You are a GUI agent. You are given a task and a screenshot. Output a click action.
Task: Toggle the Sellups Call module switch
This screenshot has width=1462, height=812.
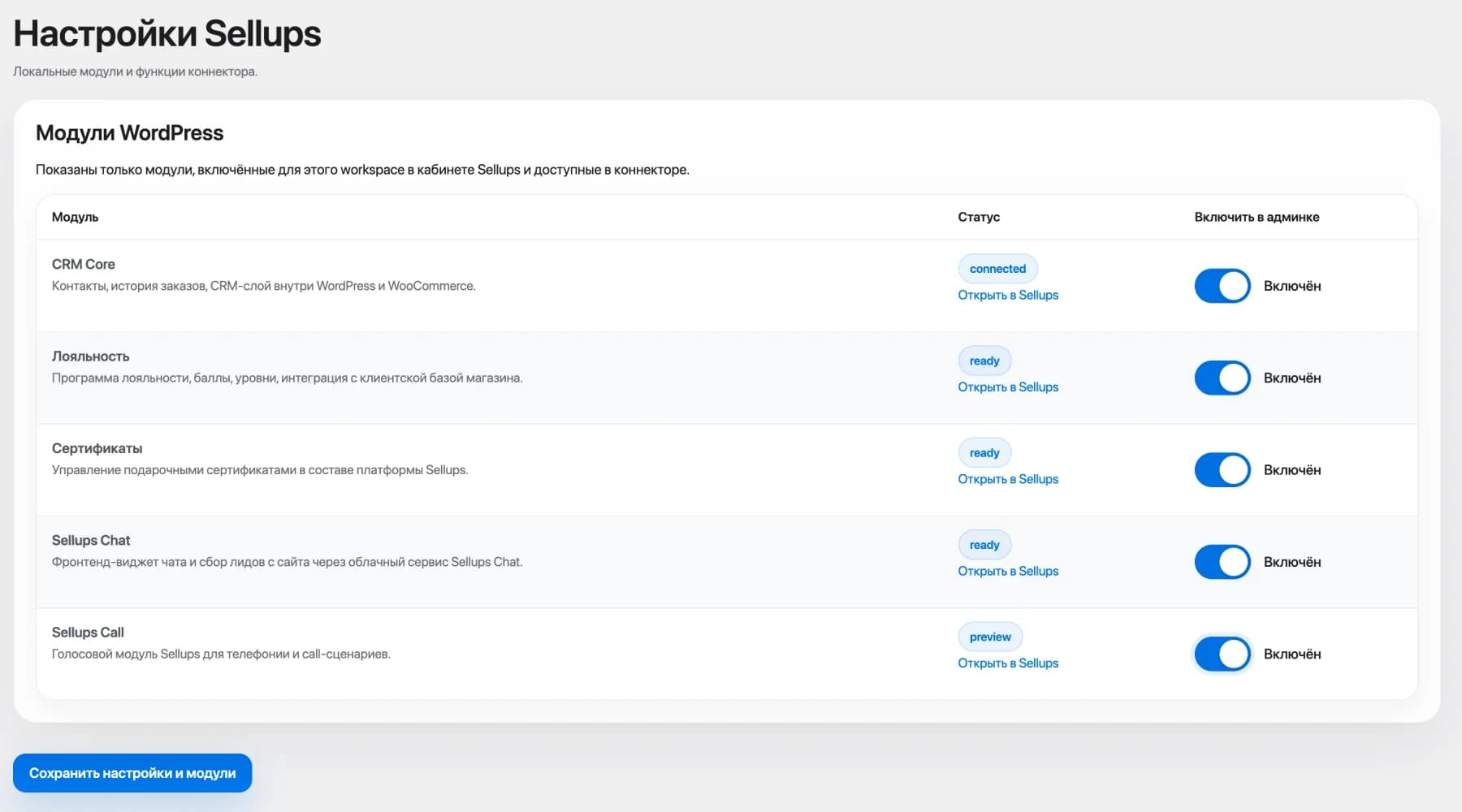(1222, 654)
